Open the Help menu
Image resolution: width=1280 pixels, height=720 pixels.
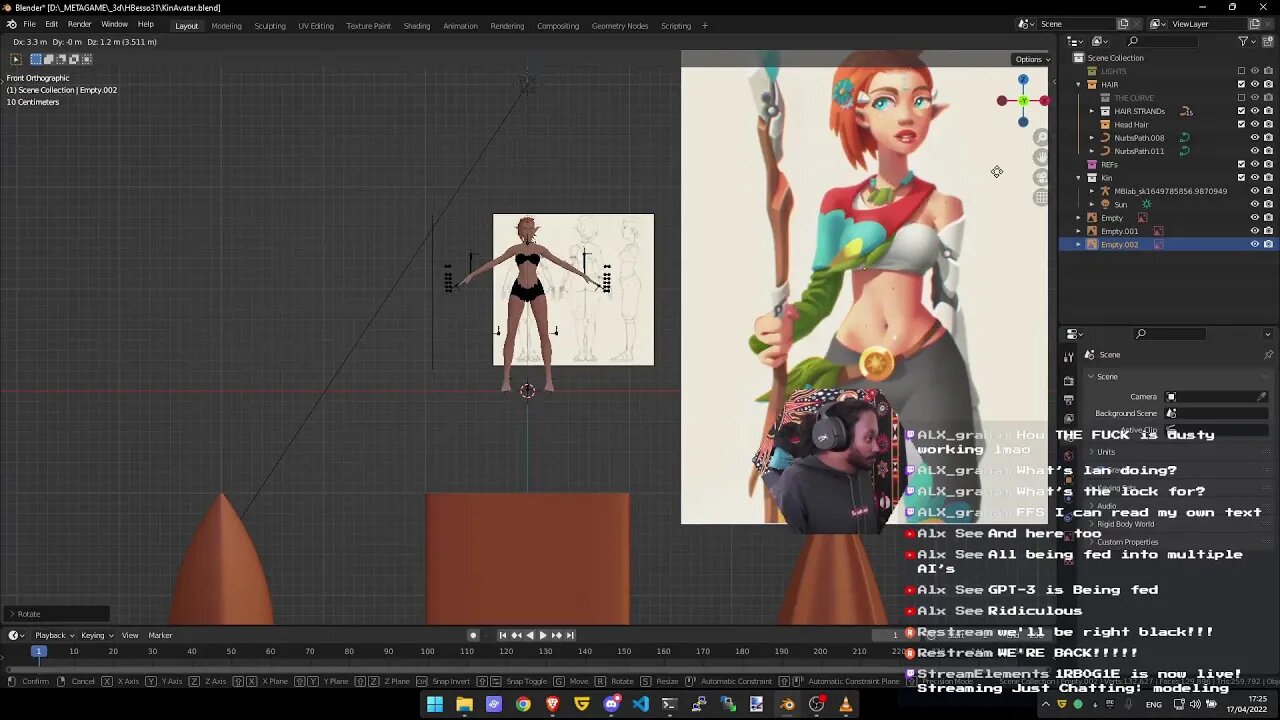146,24
